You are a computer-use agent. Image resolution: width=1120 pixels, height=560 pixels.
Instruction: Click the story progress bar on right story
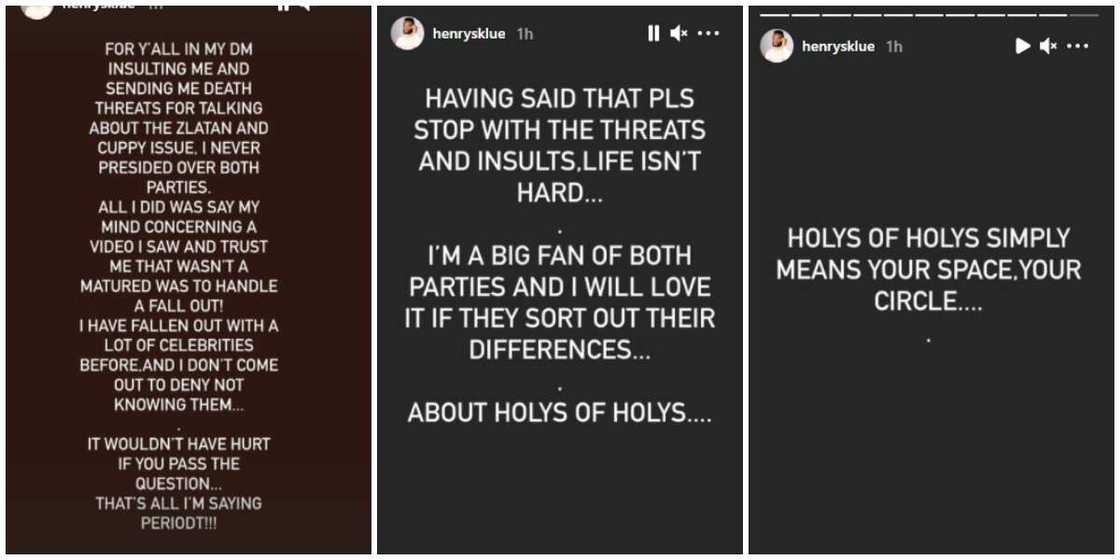(929, 15)
